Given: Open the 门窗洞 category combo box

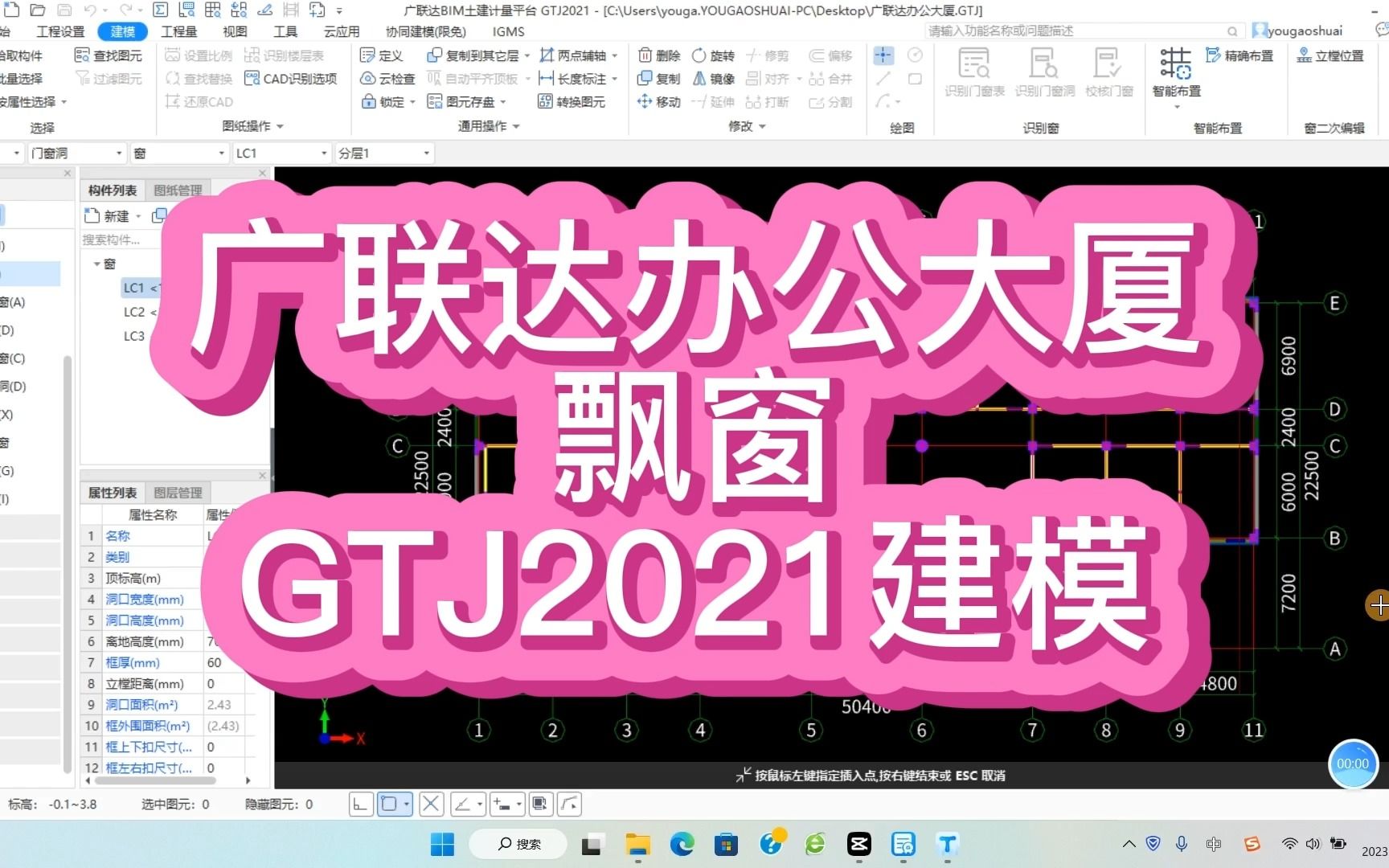Looking at the screenshot, I should (x=77, y=153).
